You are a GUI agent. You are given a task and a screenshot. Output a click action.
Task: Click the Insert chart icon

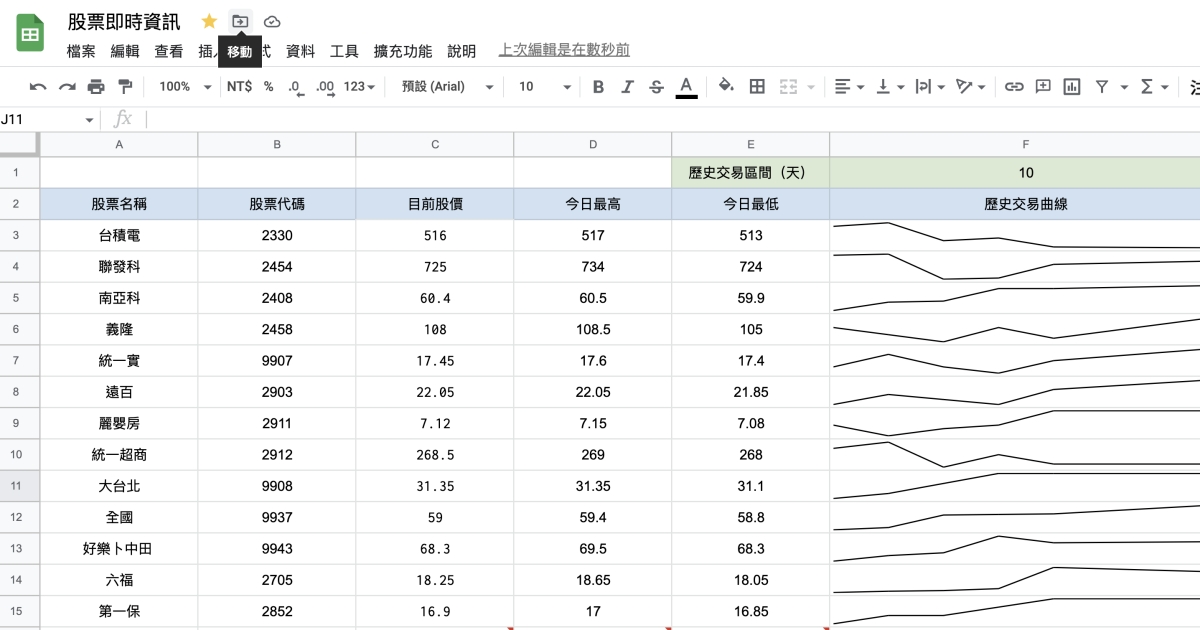click(x=1072, y=87)
